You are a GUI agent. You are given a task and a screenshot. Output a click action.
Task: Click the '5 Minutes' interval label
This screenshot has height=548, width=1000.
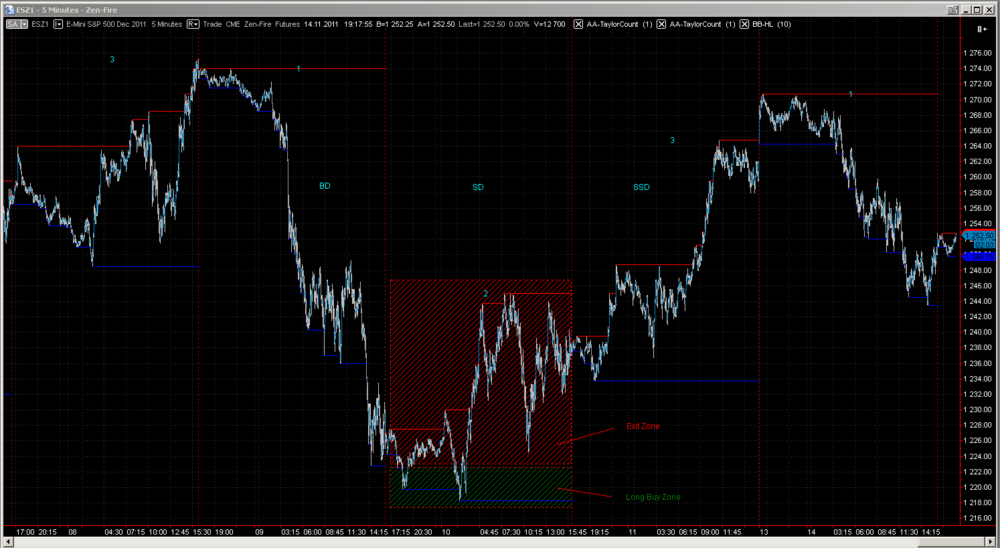coord(166,24)
